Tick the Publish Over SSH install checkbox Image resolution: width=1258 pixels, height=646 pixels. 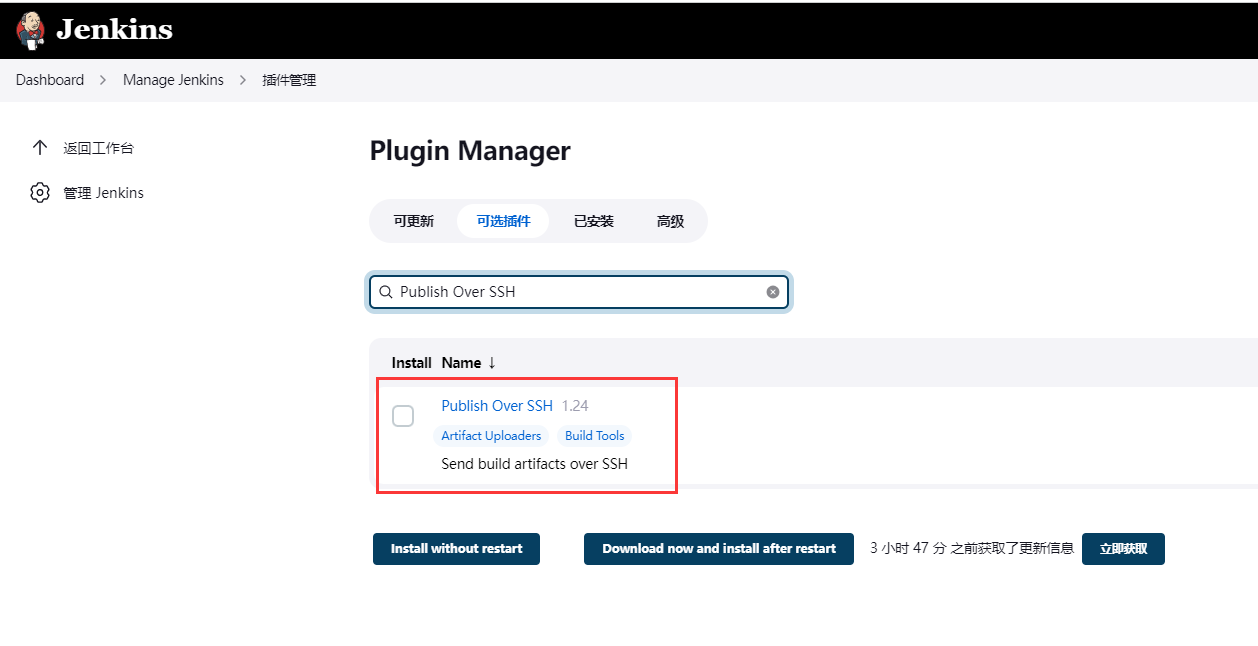403,416
